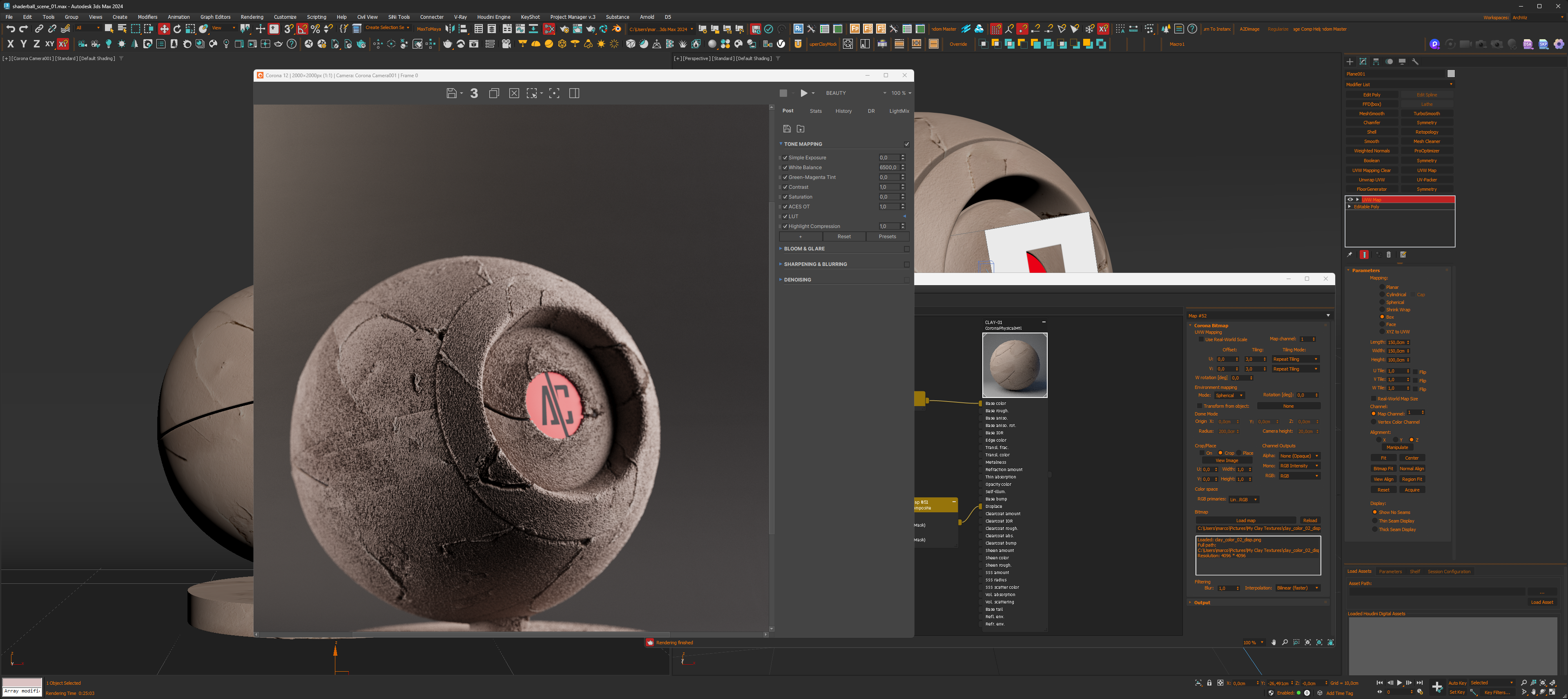Toggle UVW Map modifier visibility eye
The width and height of the screenshot is (1568, 699).
pyautogui.click(x=1350, y=200)
